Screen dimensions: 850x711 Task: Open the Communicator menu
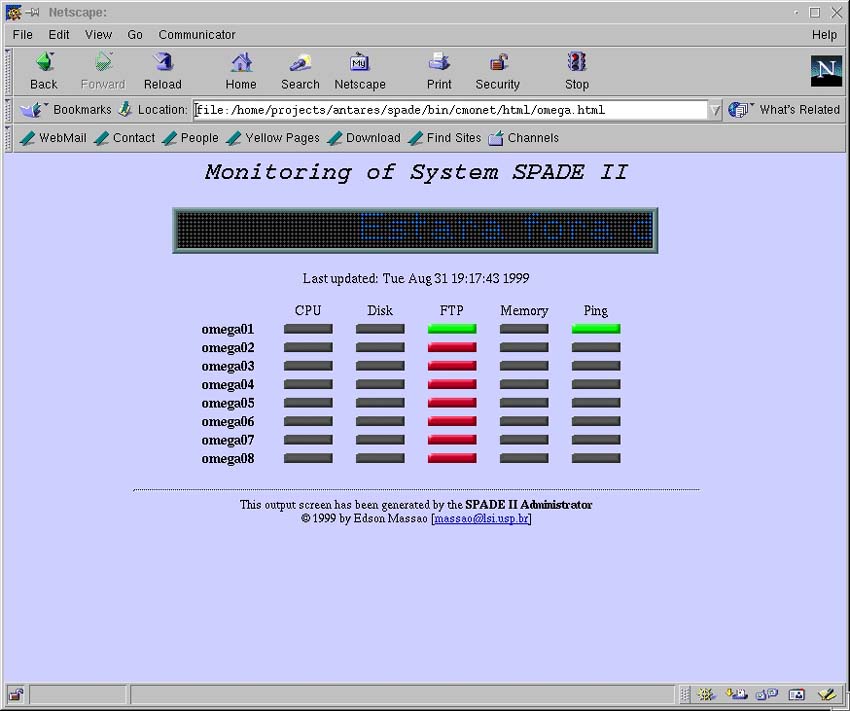(197, 35)
